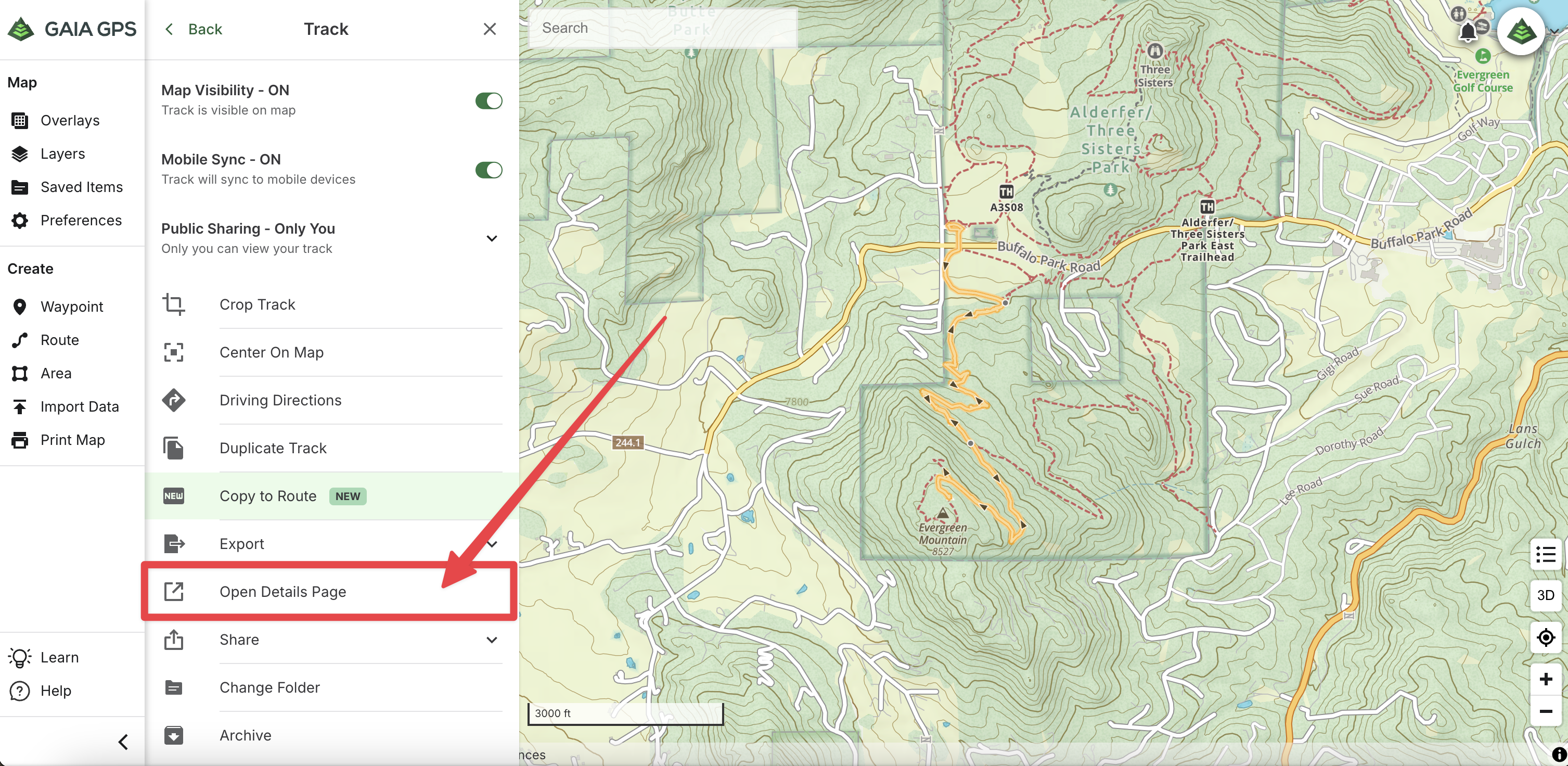Zoom out the map with minus
Viewport: 1568px width, 766px height.
(1546, 711)
